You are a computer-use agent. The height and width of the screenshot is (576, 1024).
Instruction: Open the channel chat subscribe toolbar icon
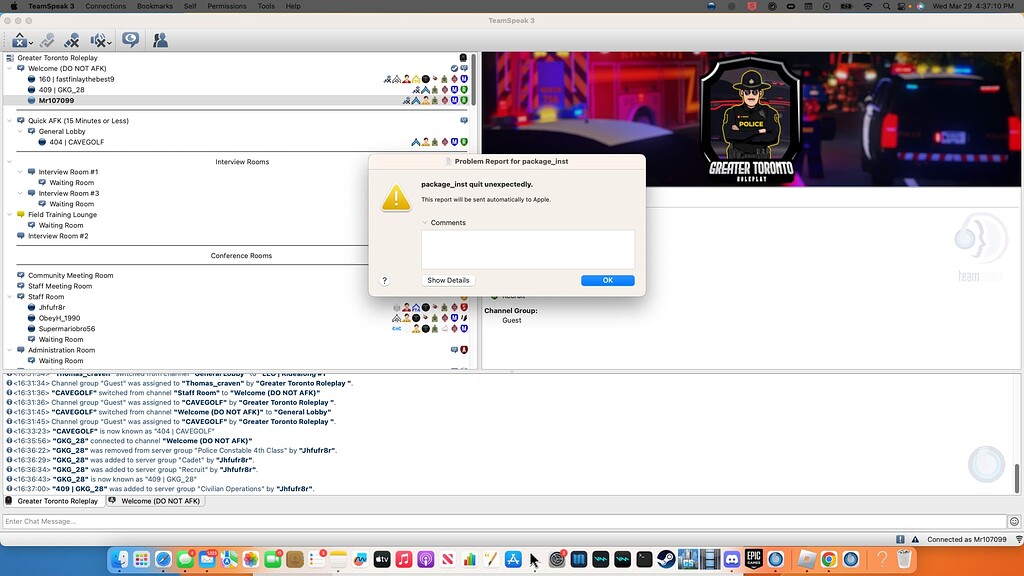tap(131, 40)
